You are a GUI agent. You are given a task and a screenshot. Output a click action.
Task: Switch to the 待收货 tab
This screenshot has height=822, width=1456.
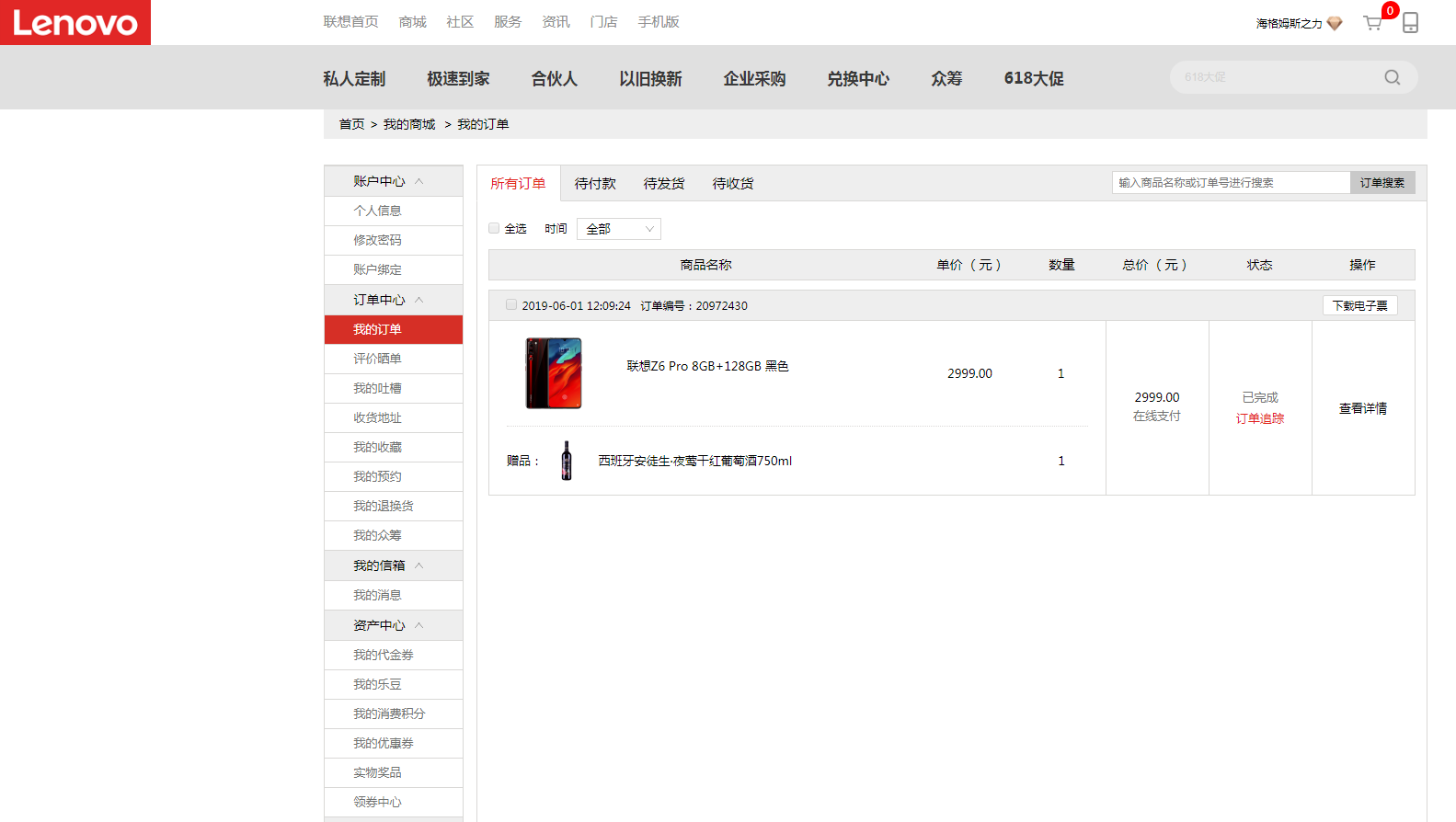[733, 183]
